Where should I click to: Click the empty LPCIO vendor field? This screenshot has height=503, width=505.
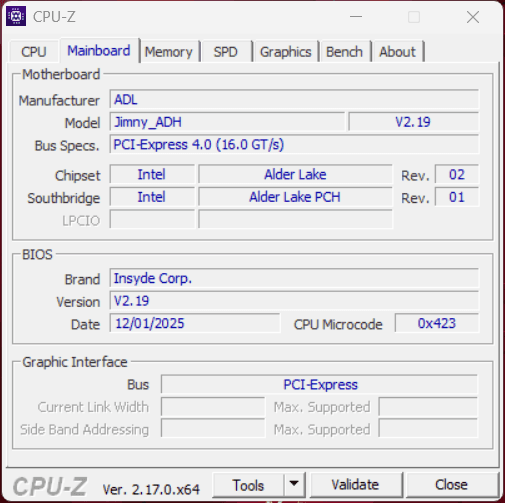tap(152, 219)
